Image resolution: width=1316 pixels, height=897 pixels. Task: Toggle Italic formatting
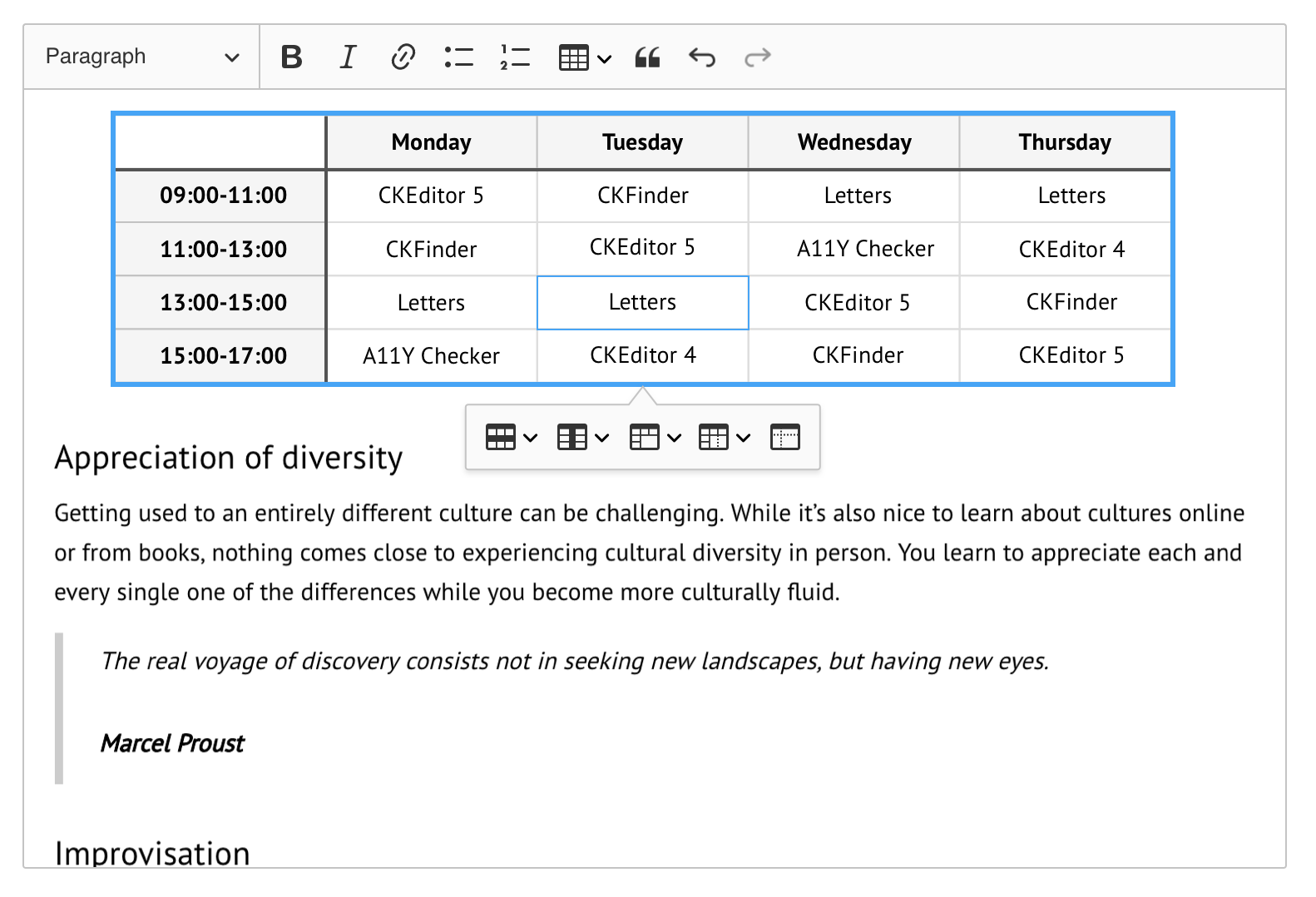pos(348,57)
